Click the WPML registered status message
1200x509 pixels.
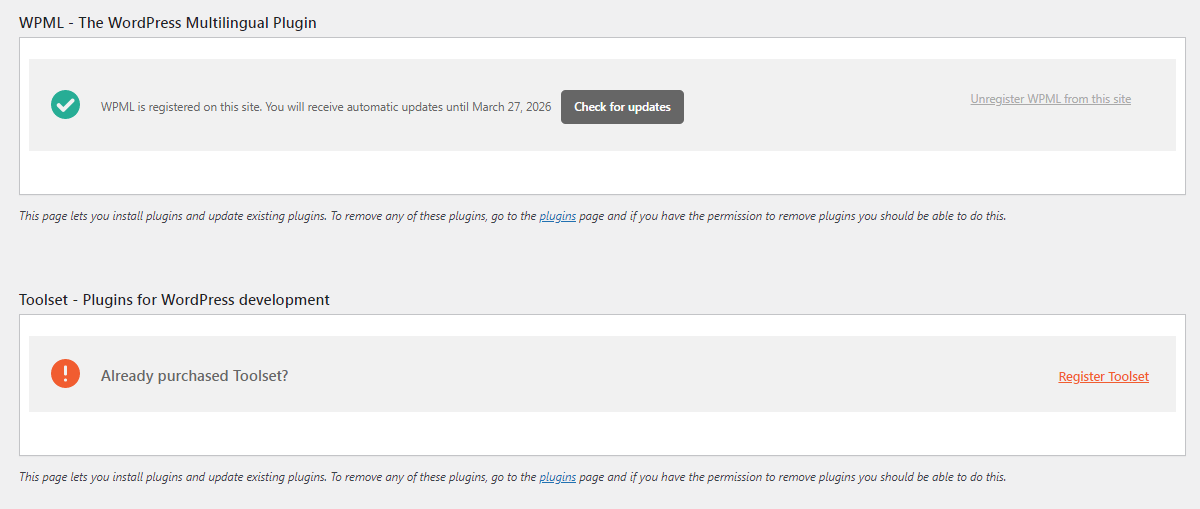[x=326, y=107]
